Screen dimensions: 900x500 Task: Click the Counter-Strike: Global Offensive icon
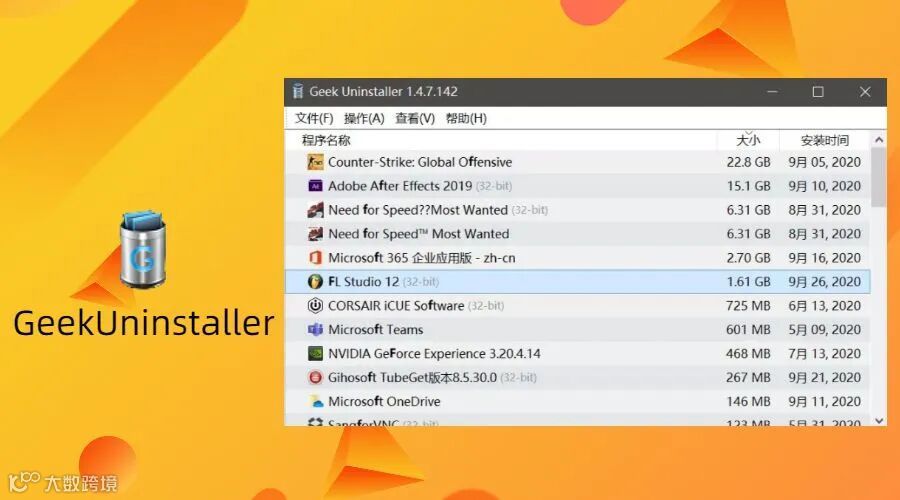tap(315, 162)
